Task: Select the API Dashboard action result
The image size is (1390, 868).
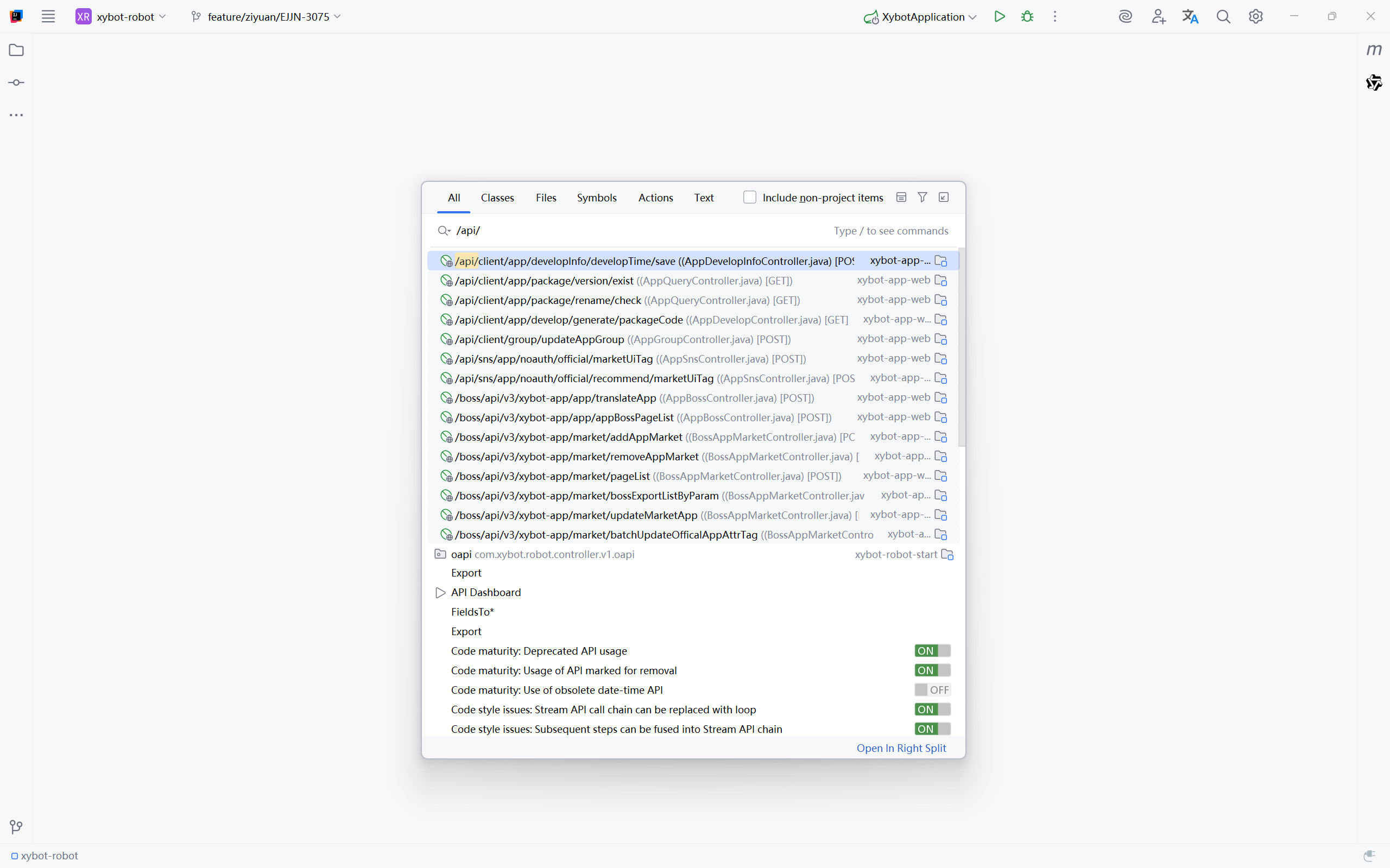Action: point(486,592)
